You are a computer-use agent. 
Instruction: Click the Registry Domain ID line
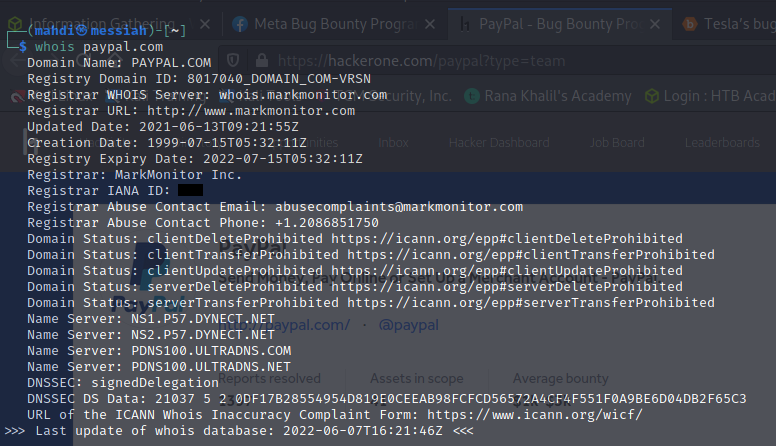tap(199, 79)
